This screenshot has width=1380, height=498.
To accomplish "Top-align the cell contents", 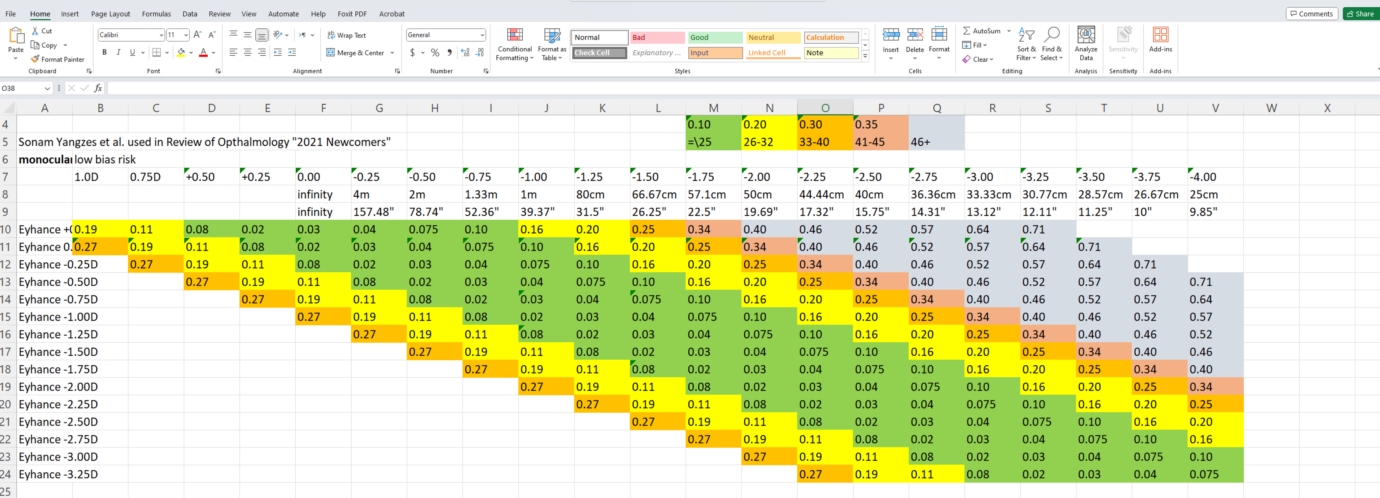I will [233, 34].
